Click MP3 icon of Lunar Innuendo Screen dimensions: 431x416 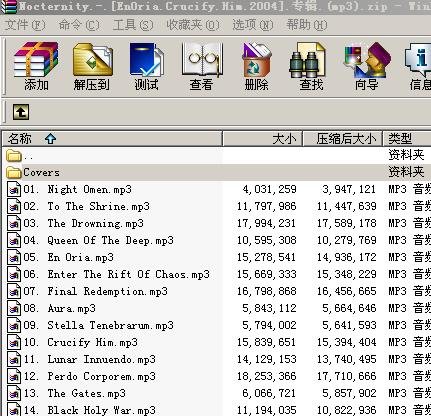pos(14,359)
